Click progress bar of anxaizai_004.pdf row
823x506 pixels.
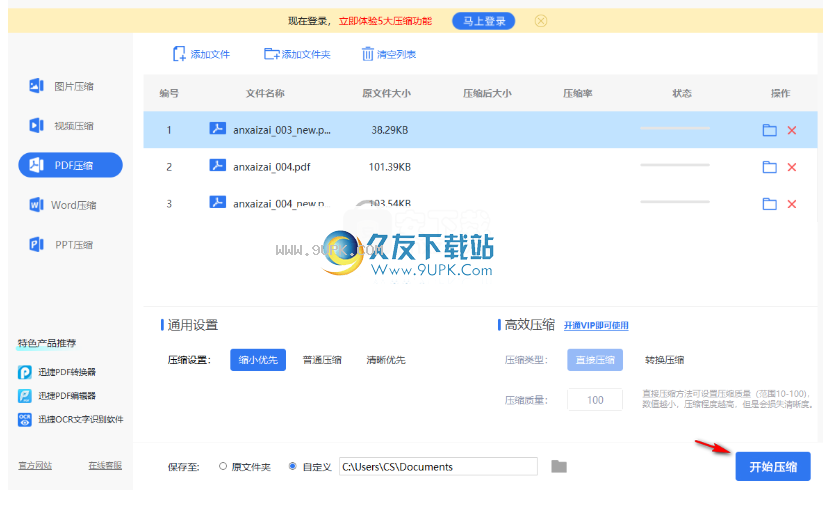(675, 165)
